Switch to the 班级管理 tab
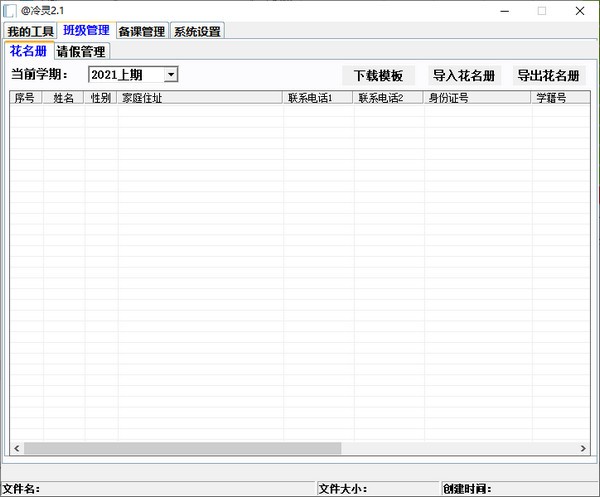Viewport: 600px width, 497px height. [86, 30]
